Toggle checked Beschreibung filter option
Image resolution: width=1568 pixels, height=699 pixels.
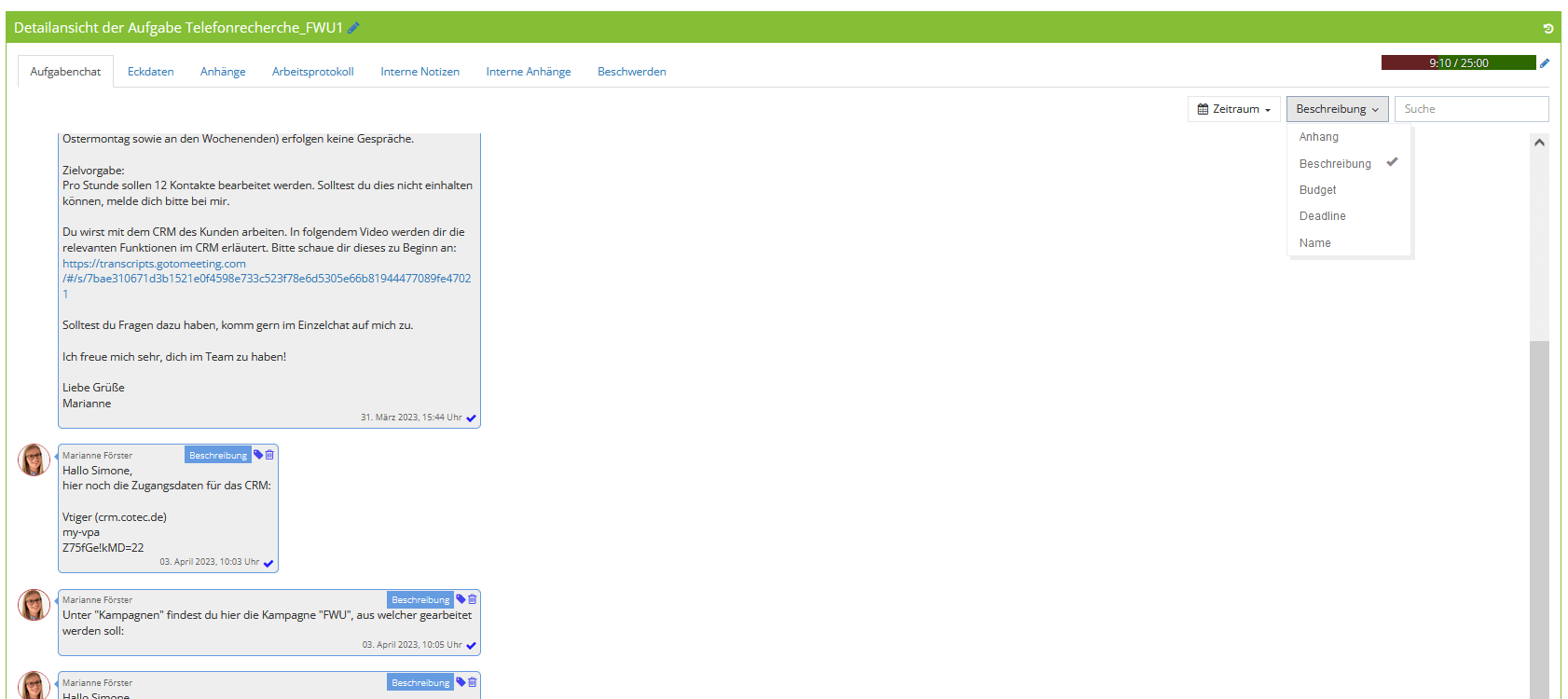pos(1349,163)
